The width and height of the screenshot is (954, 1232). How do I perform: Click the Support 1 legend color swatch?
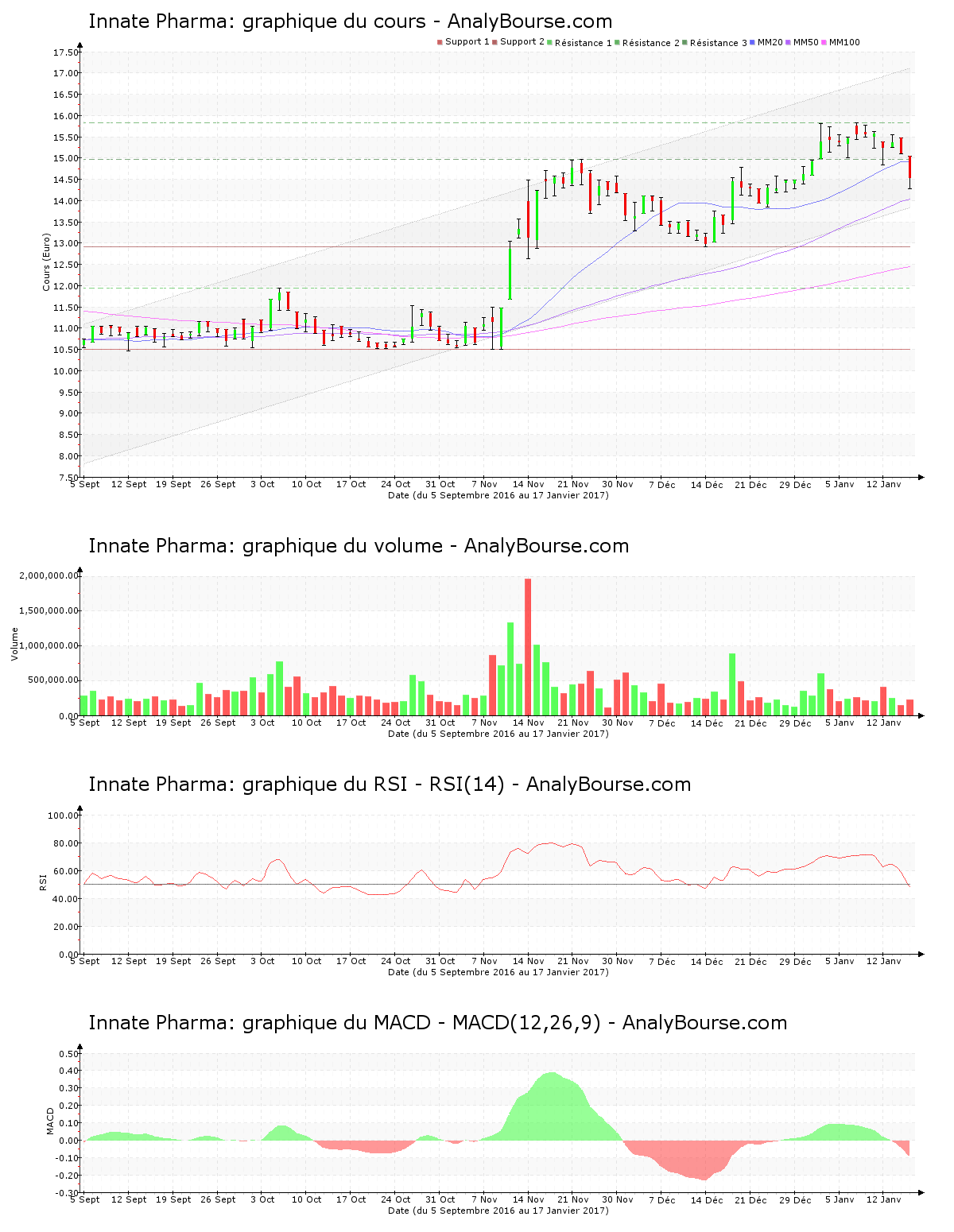point(440,42)
